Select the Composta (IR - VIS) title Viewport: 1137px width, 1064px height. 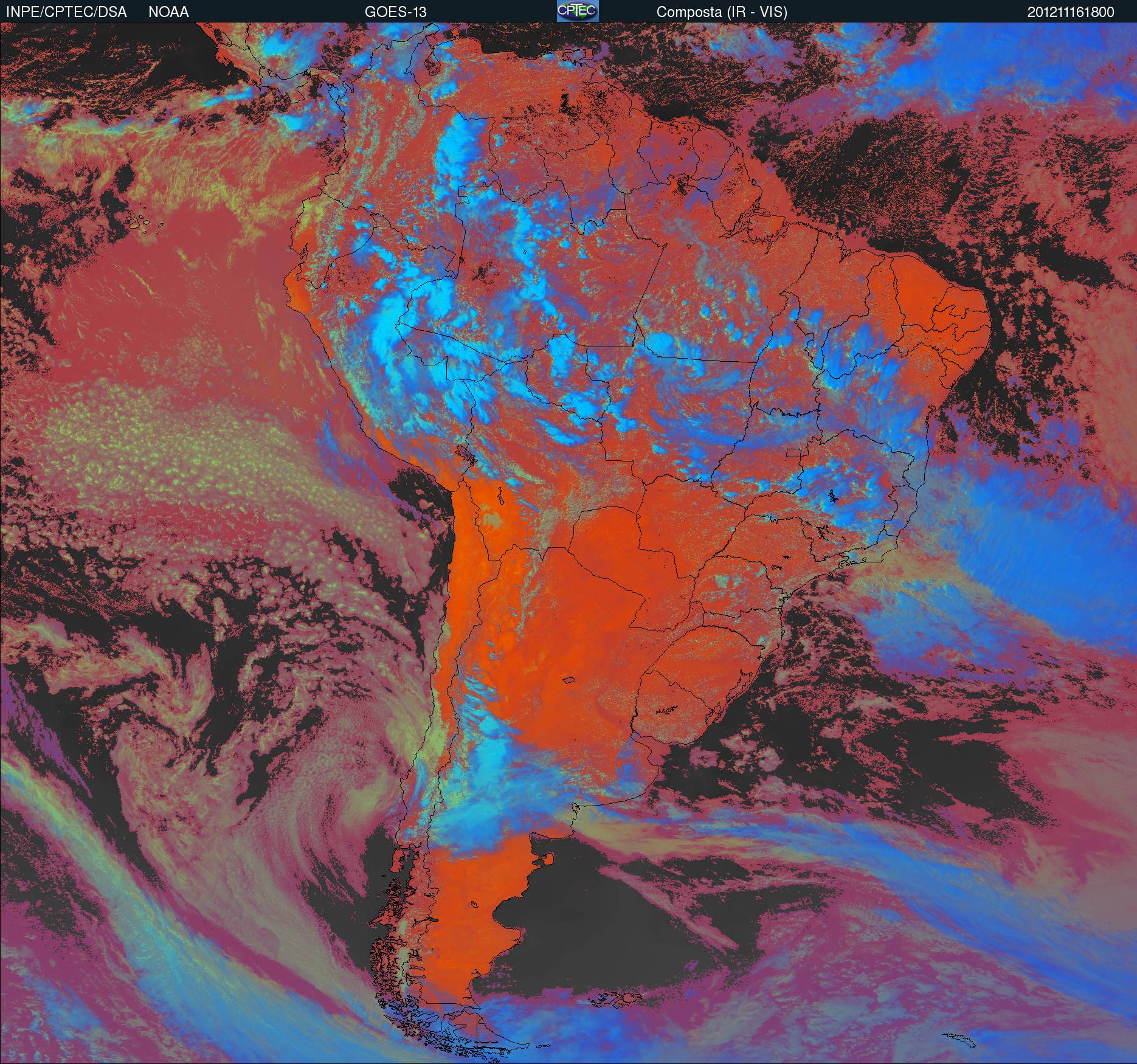[722, 12]
